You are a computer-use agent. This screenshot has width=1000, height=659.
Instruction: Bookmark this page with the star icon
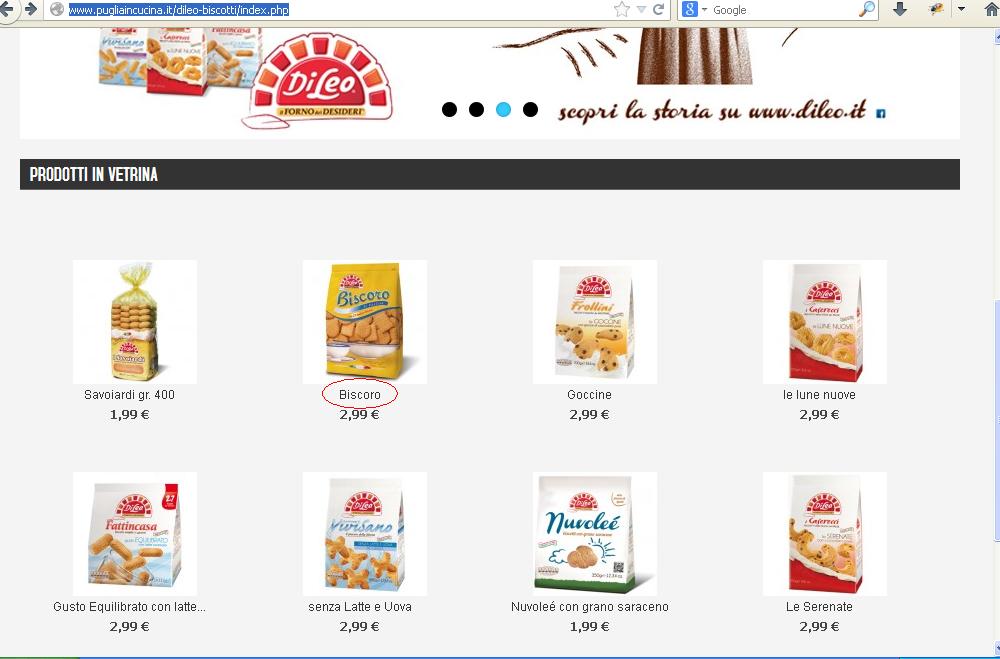[621, 10]
